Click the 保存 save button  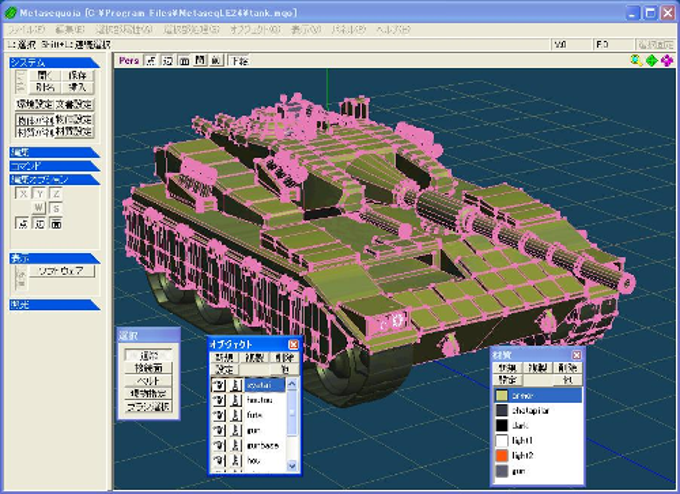(78, 75)
